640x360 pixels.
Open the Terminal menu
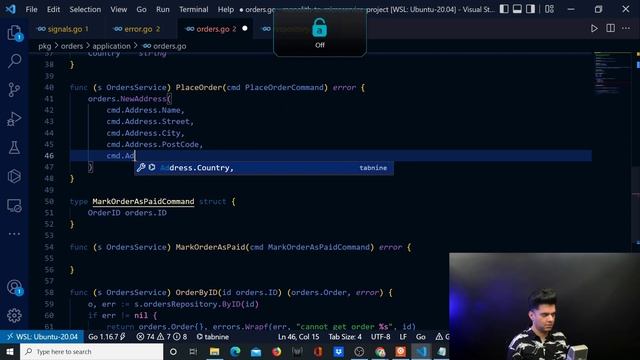coord(193,9)
